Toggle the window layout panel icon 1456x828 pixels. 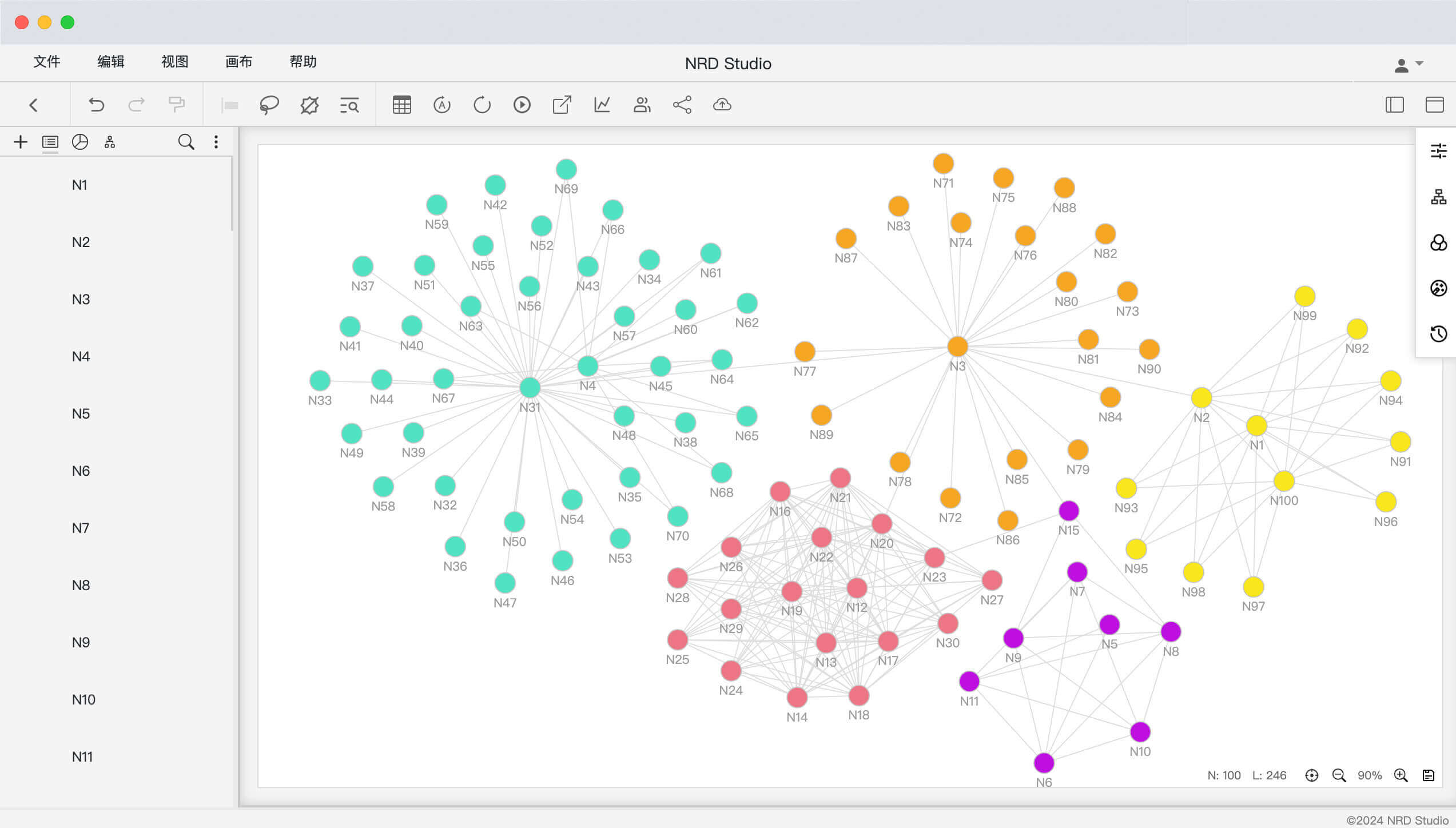(x=1434, y=105)
